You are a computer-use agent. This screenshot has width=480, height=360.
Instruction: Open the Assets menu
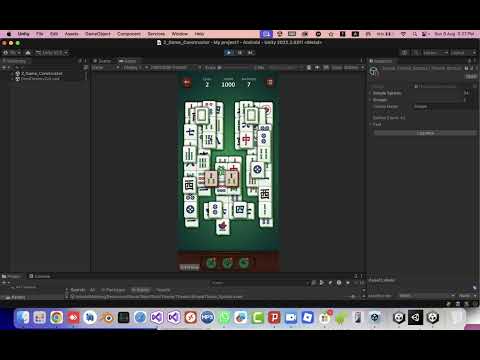click(x=72, y=34)
